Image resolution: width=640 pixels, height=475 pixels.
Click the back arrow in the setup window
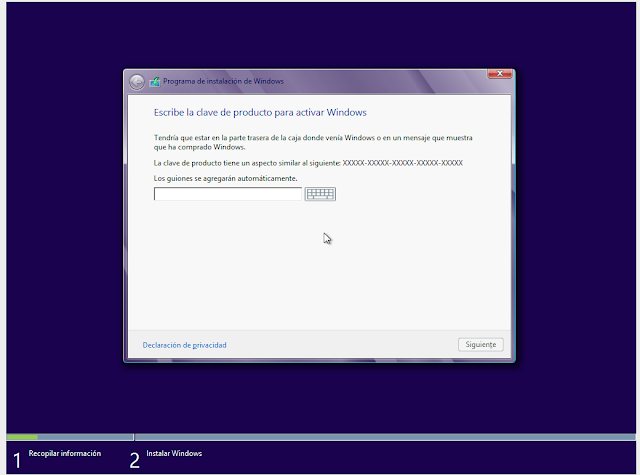(137, 82)
